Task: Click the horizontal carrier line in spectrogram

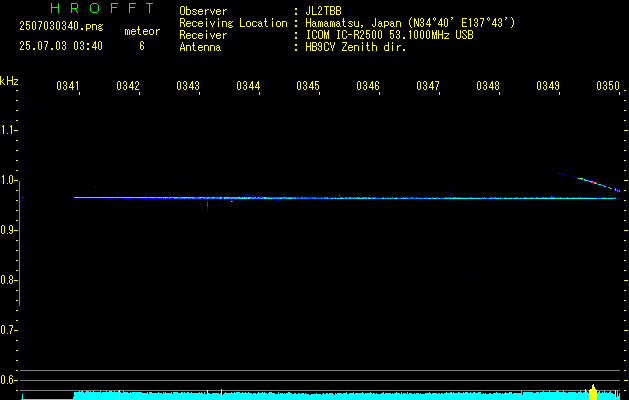Action: (347, 198)
